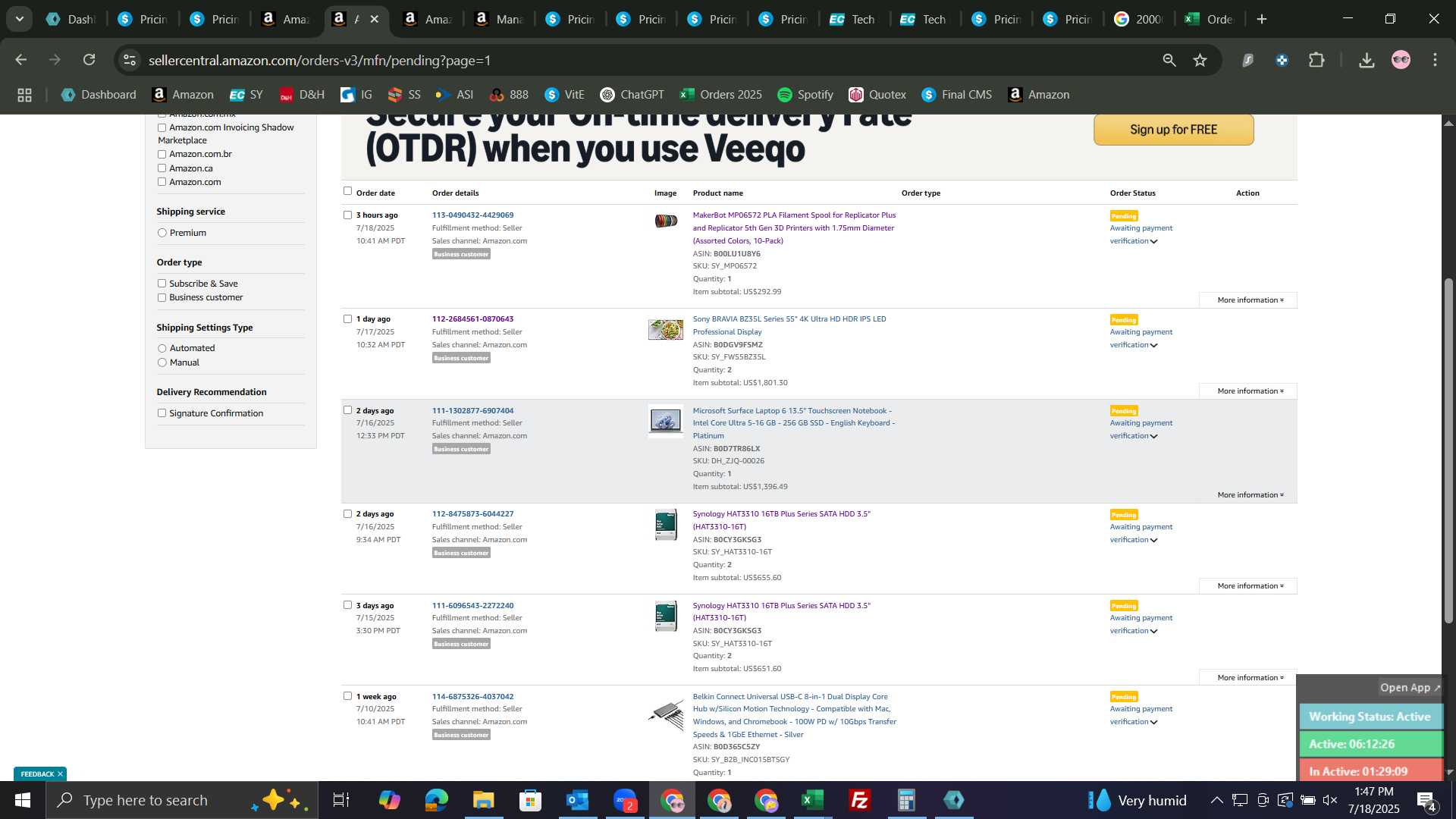Image resolution: width=1456 pixels, height=819 pixels.
Task: Reload the current page
Action: tap(89, 60)
